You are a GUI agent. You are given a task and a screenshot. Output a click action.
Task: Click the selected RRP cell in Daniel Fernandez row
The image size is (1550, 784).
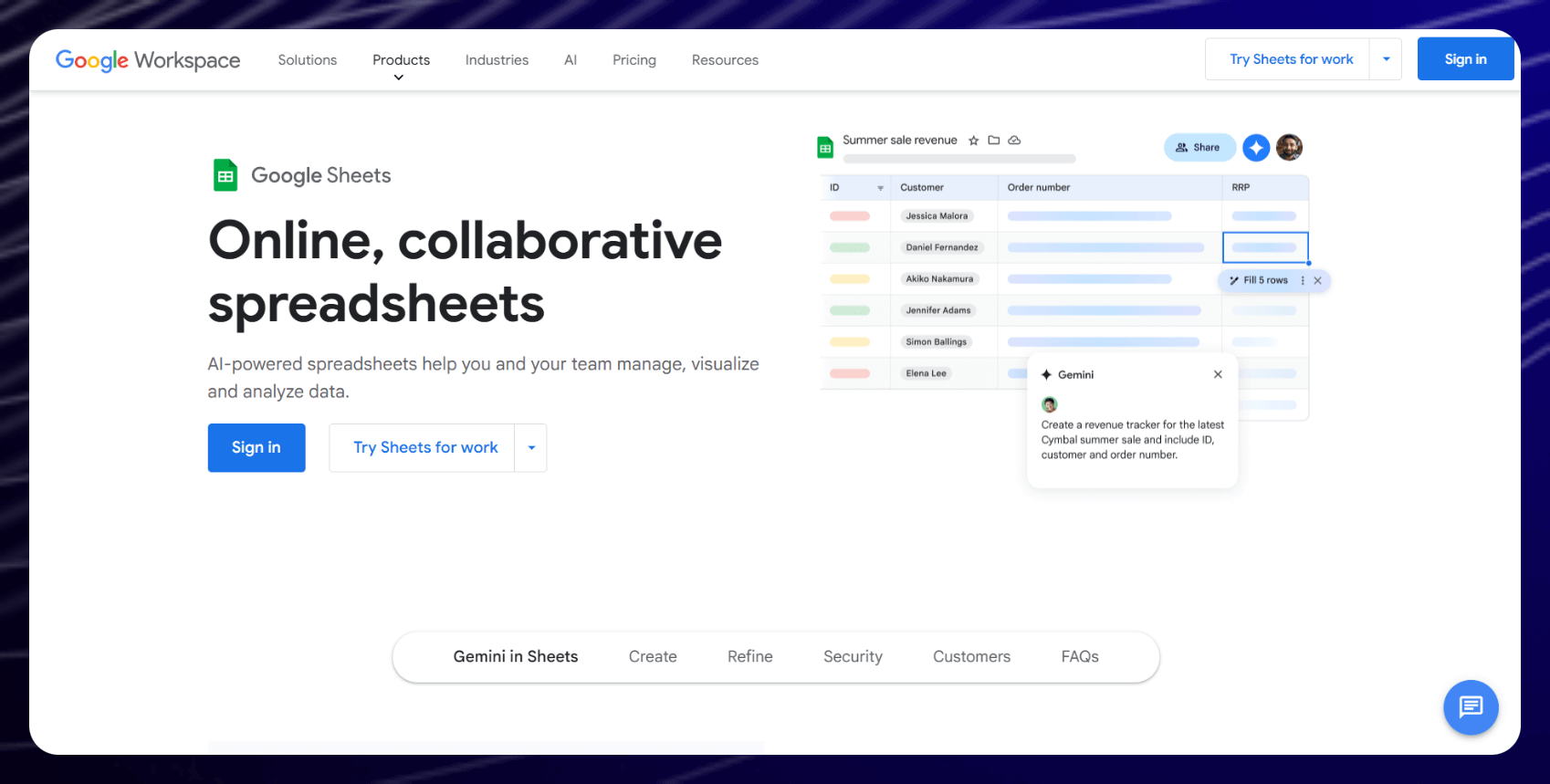point(1265,247)
